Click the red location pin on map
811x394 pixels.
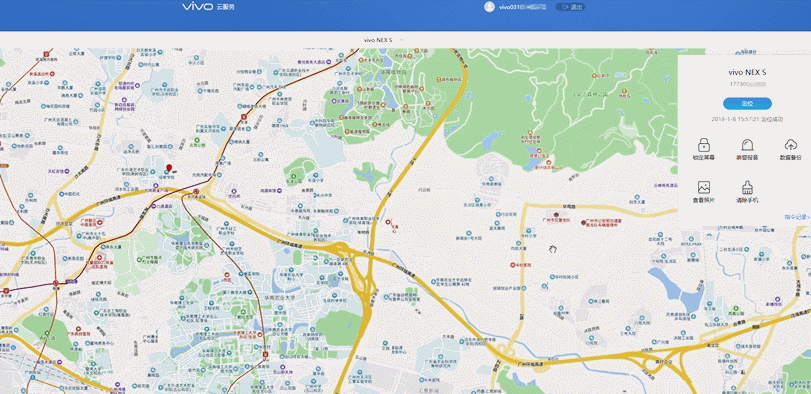pos(169,168)
